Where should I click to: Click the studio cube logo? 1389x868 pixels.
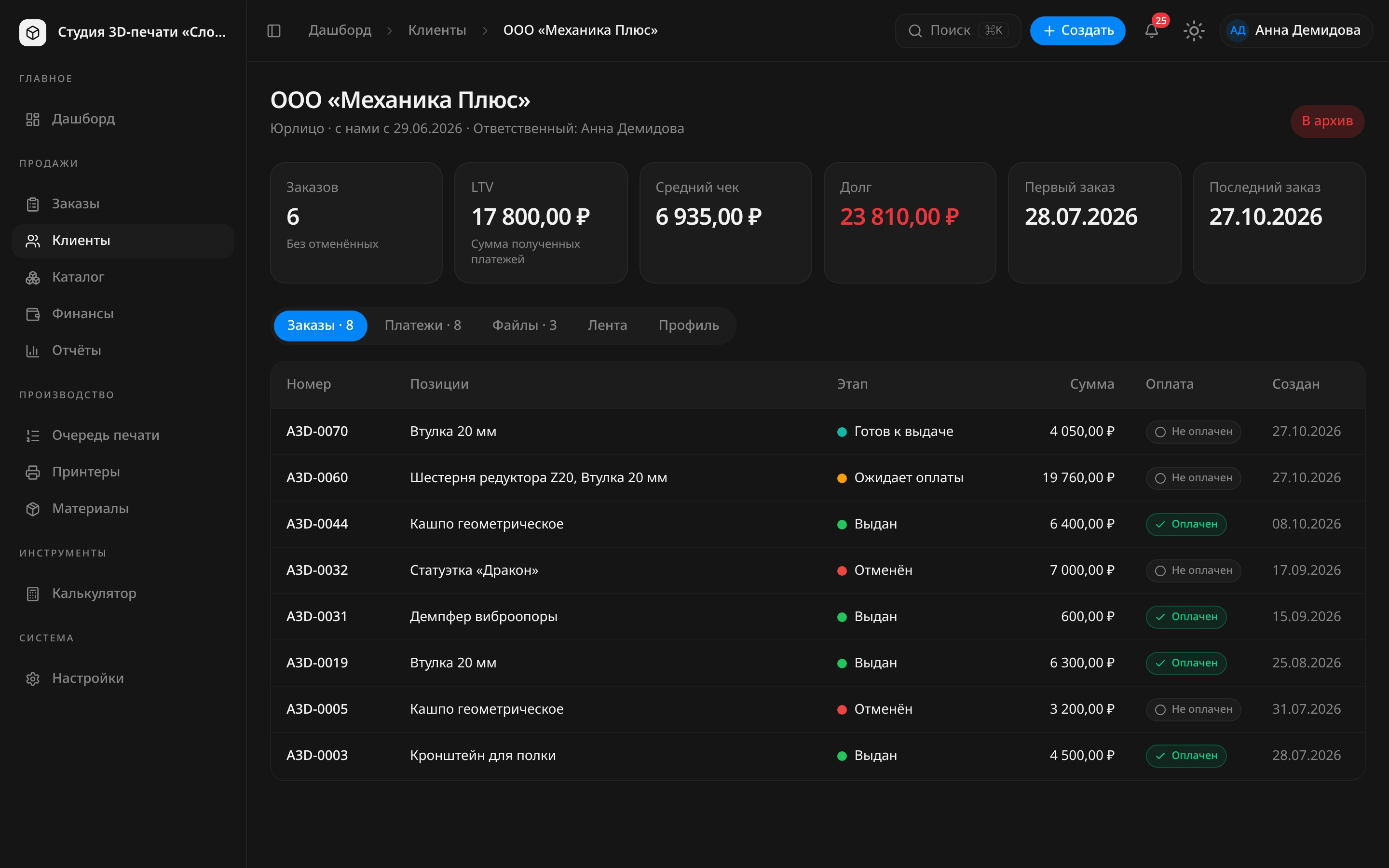click(33, 32)
